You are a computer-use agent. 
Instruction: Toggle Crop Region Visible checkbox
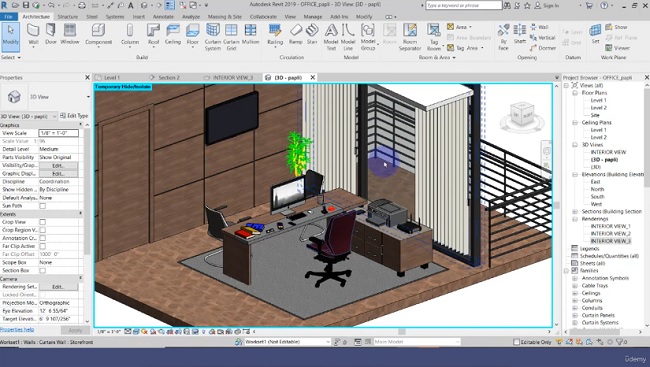tap(42, 230)
